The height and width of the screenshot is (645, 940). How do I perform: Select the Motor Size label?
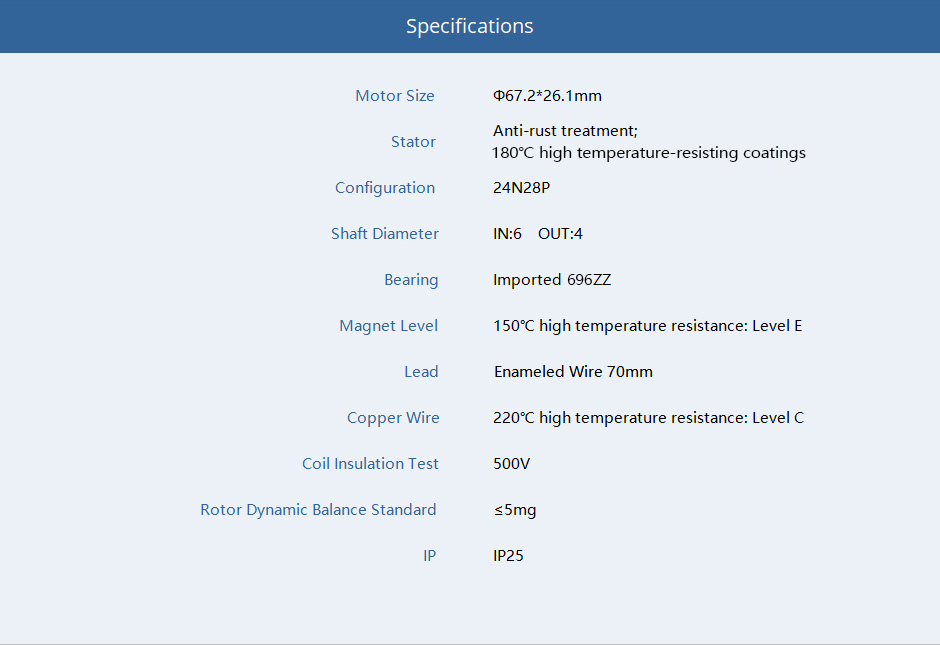395,96
